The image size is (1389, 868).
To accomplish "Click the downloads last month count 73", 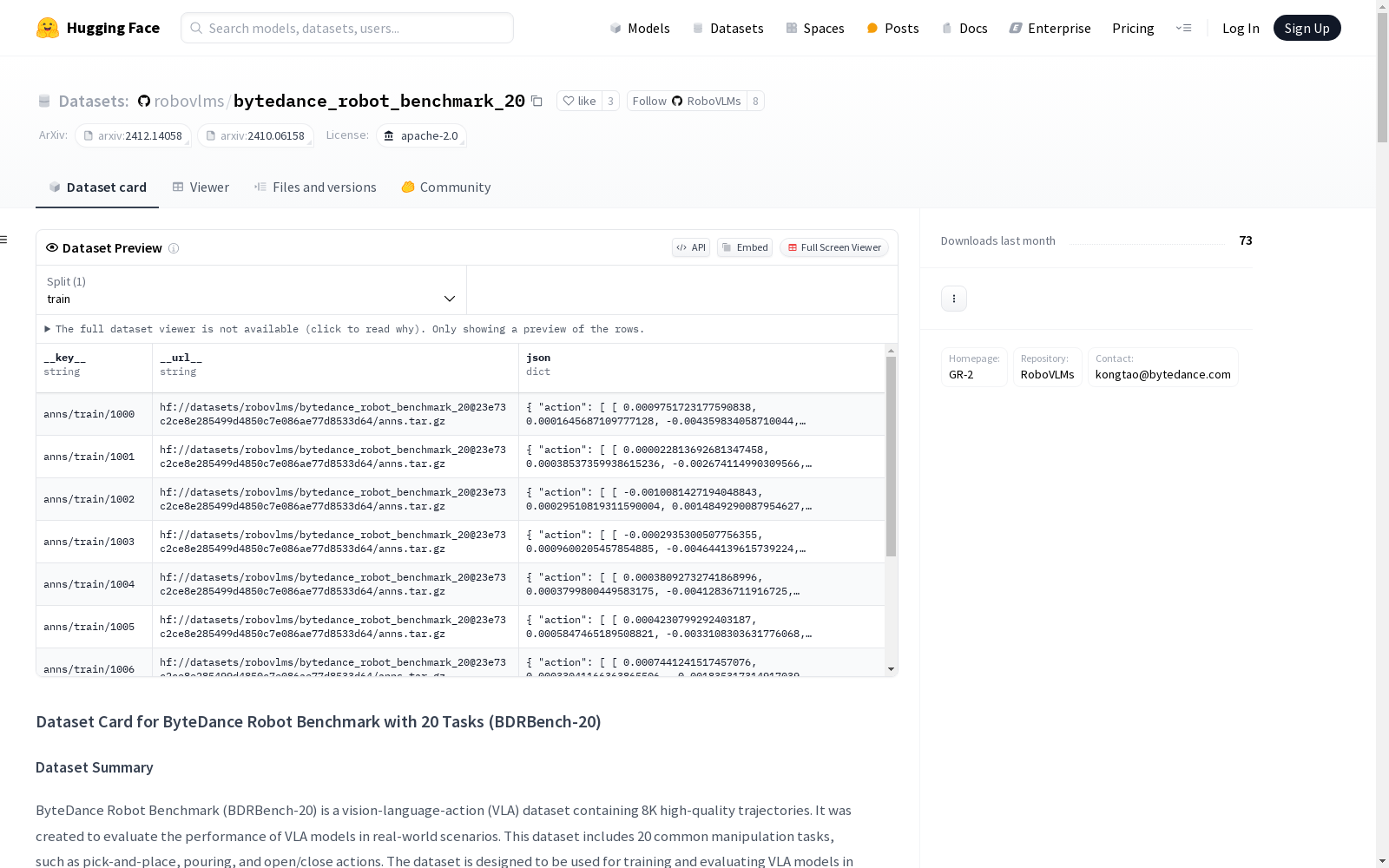I will click(1246, 240).
